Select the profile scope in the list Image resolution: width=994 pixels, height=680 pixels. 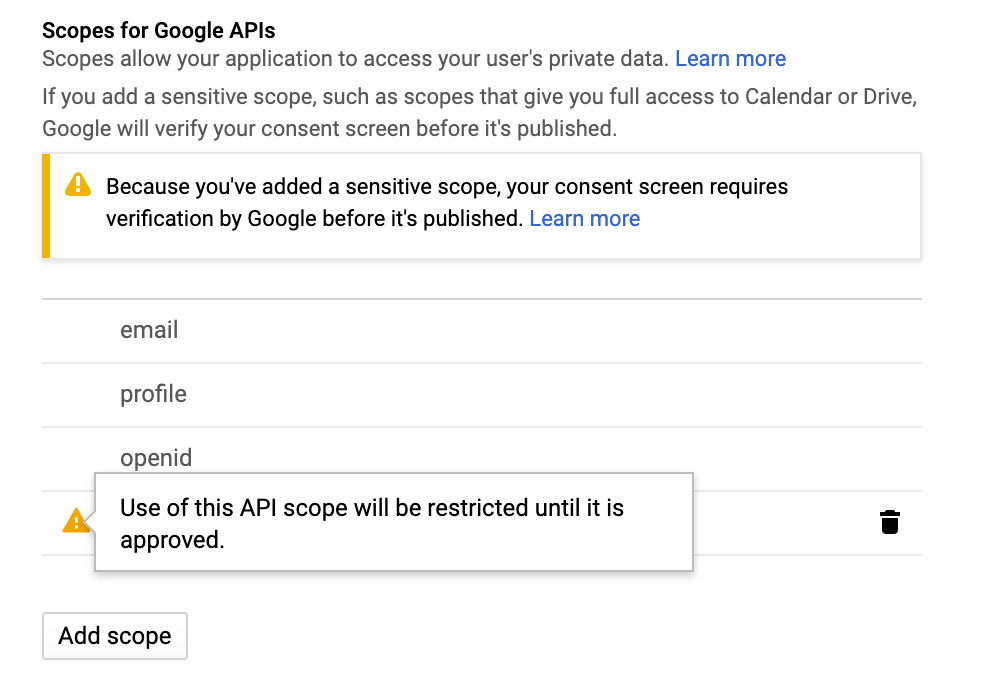(153, 394)
